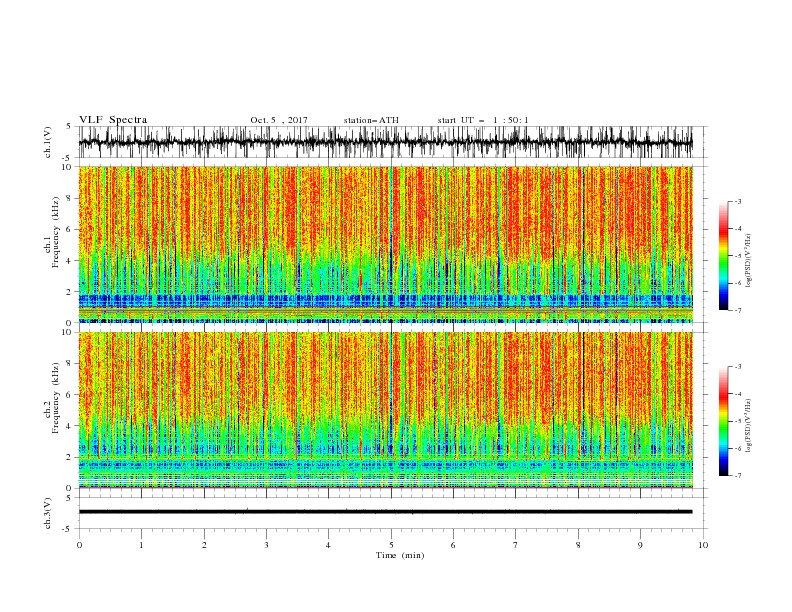
Task: Click the "Time (min)" axis label
Action: pos(400,555)
